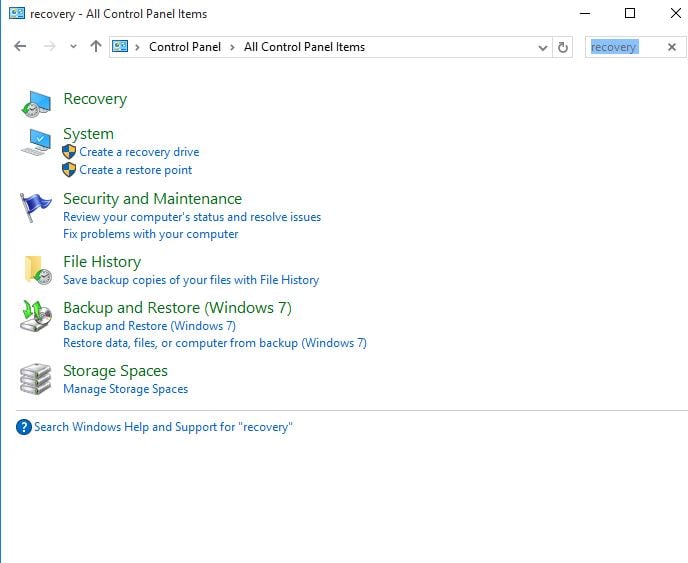Refresh the Control Panel view
This screenshot has height=563, width=688.
pyautogui.click(x=563, y=47)
